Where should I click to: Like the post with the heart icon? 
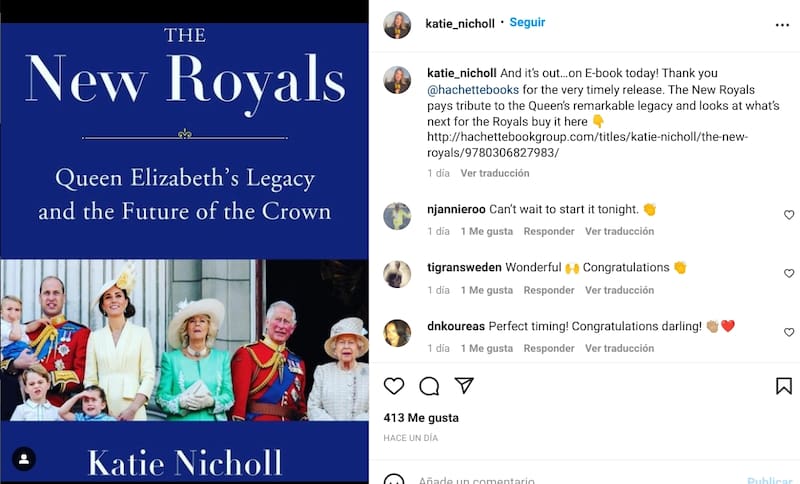tap(394, 386)
